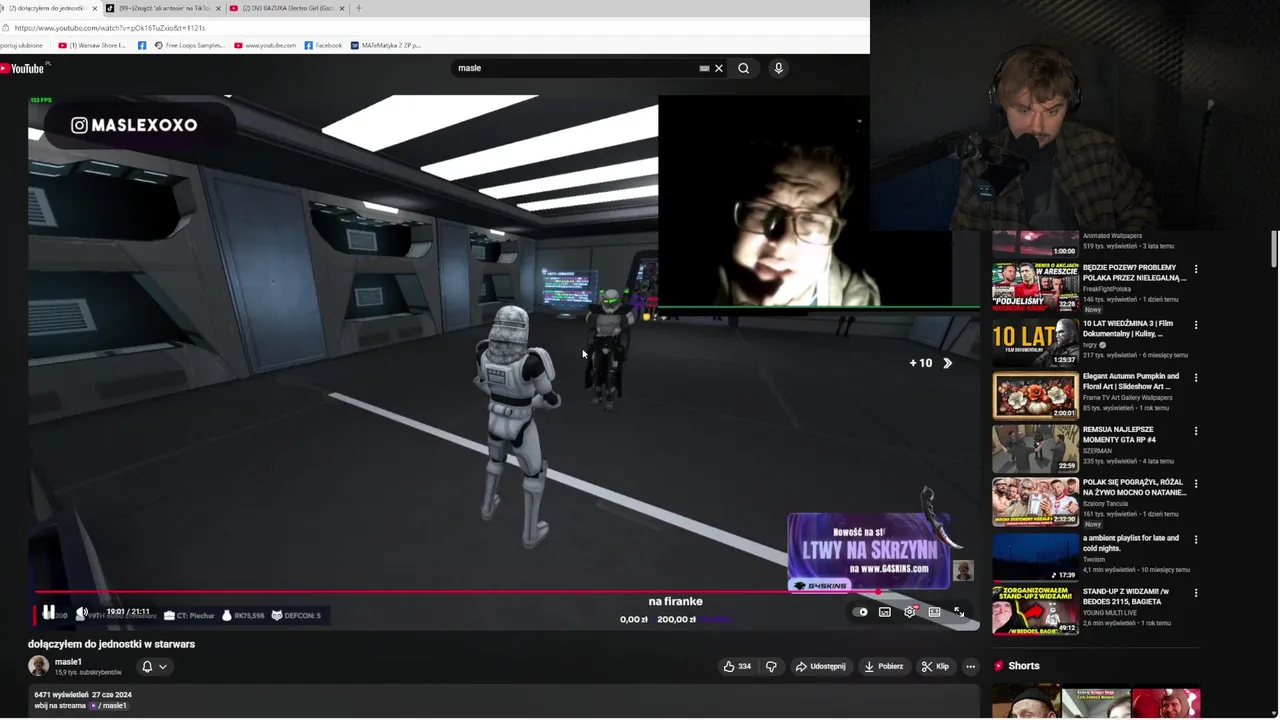
Task: Open the 'BĘDZIE POZEW? PROBLEMY POLAKA' video thumbnail
Action: pos(1035,287)
